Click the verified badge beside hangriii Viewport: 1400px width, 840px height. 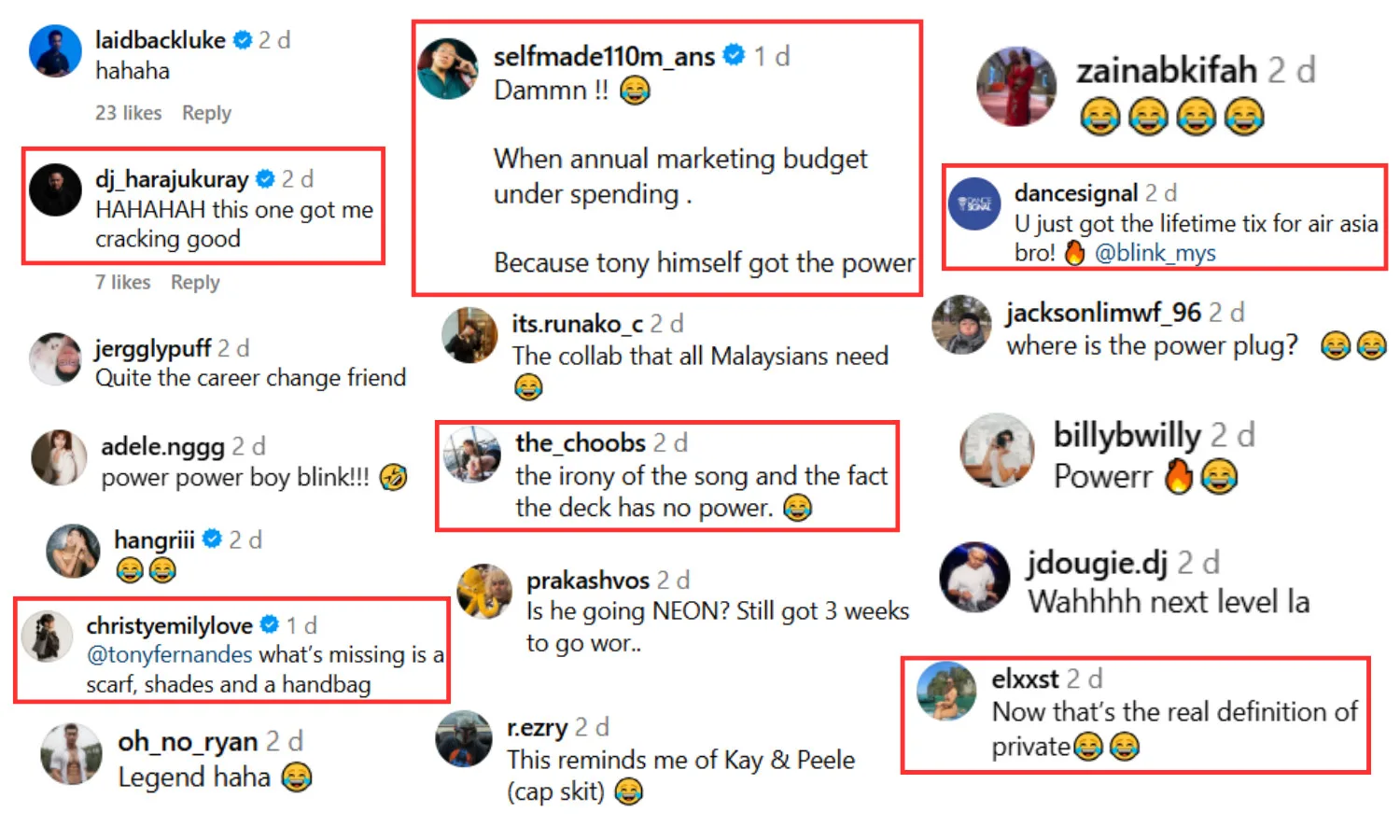pos(213,539)
